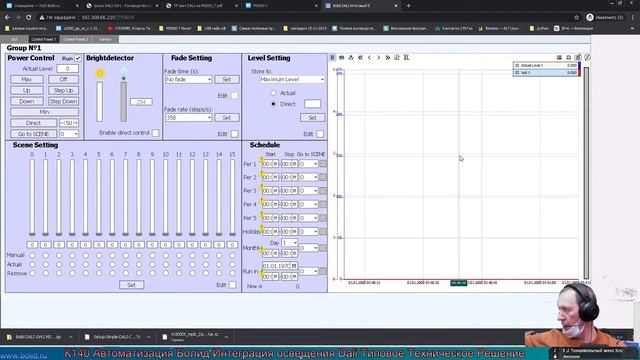
Task: Select the Direct radio in Level Setting
Action: pos(273,104)
